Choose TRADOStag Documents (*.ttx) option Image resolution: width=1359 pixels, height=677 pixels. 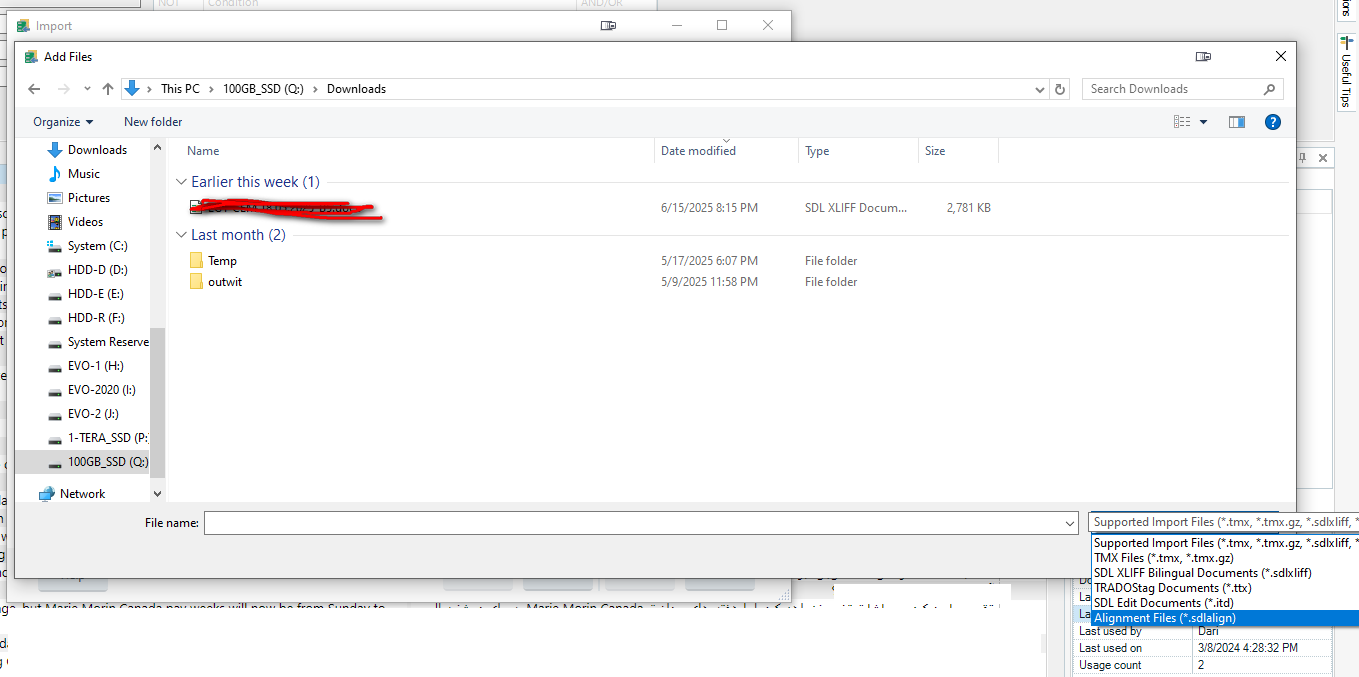1225,588
